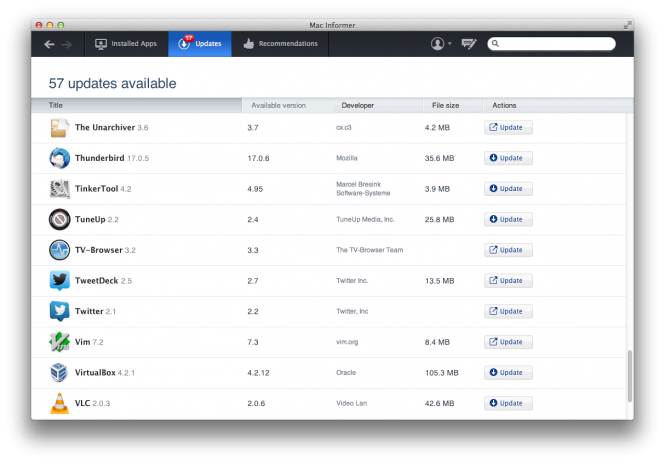
Task: Click Oracle developer name
Action: click(346, 373)
